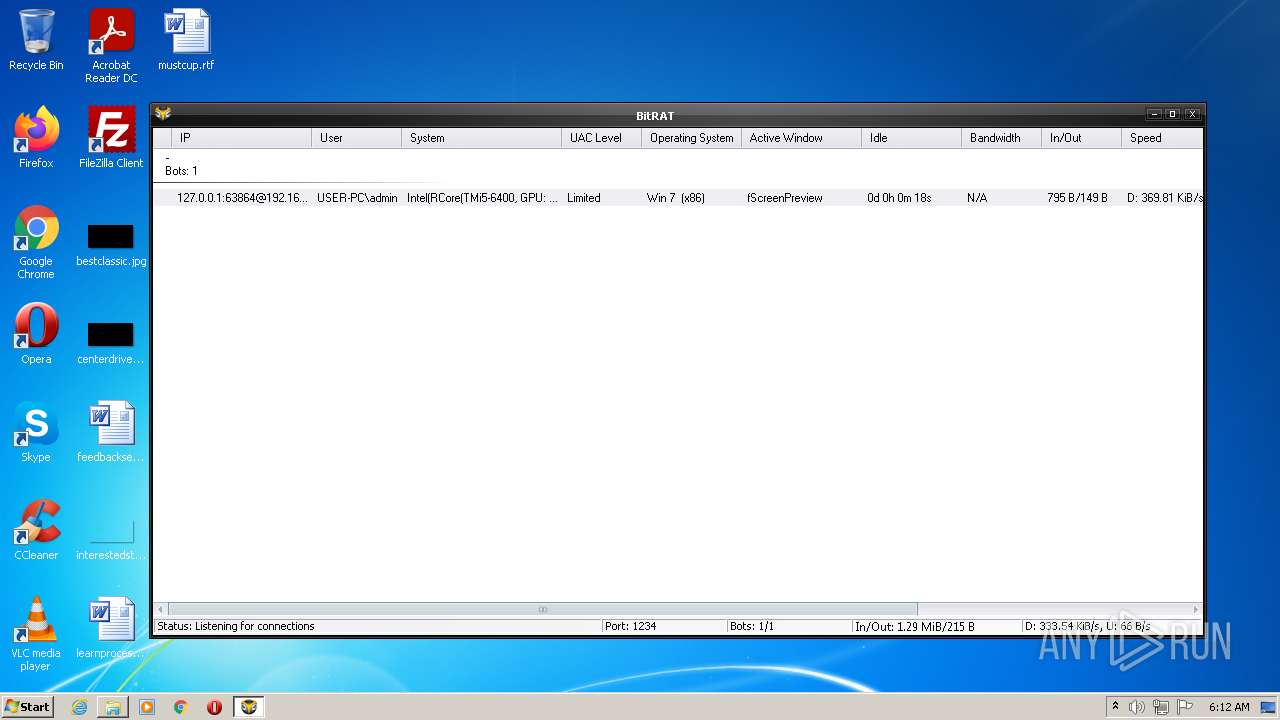Sort by the Active Window column header
This screenshot has width=1280, height=720.
(x=802, y=138)
